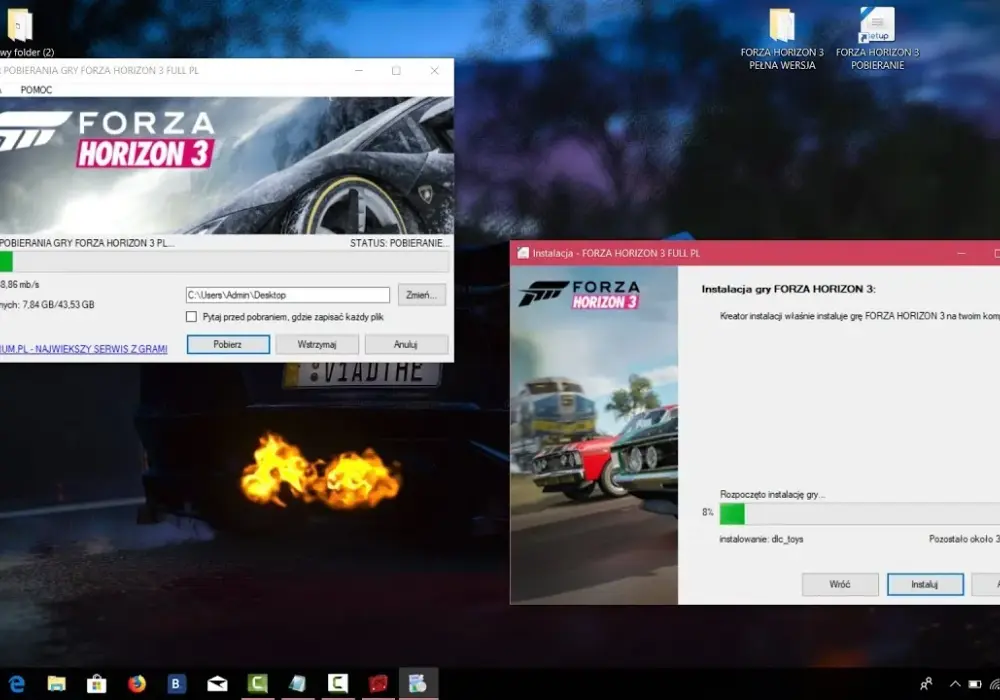Open the POMOC menu in downloader
The width and height of the screenshot is (1000, 700).
pyautogui.click(x=36, y=90)
